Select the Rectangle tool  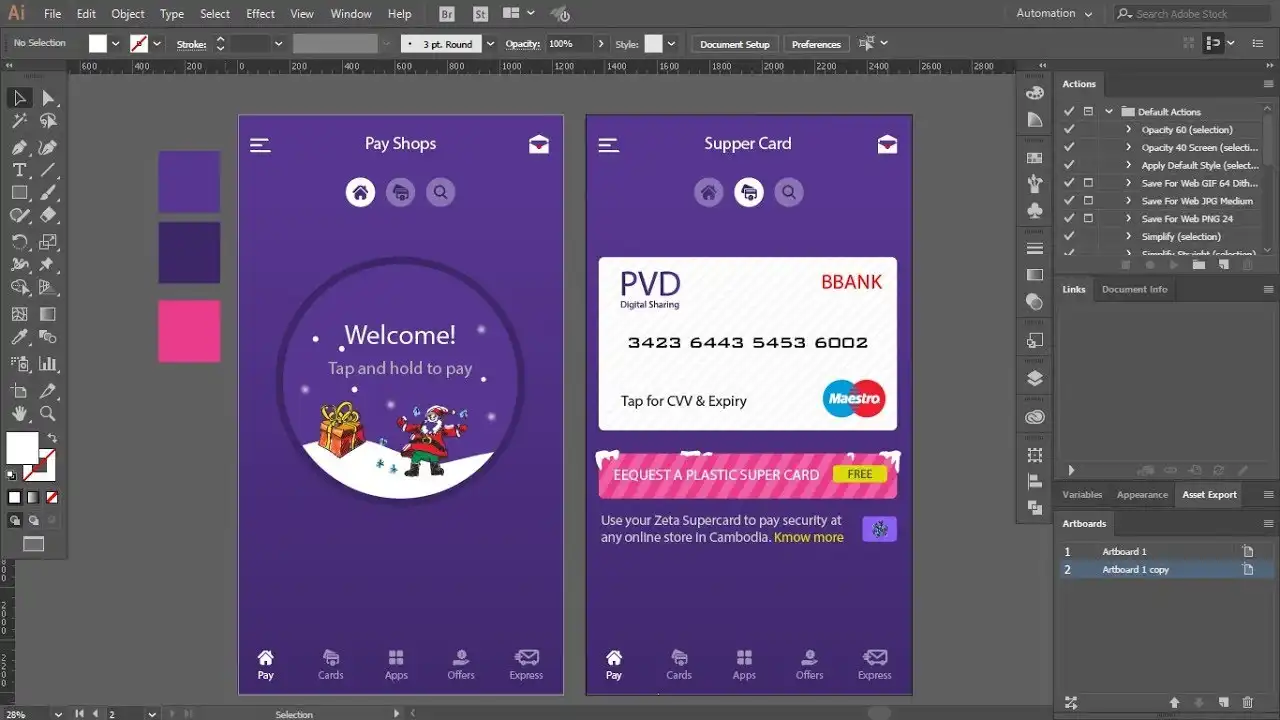[19, 194]
